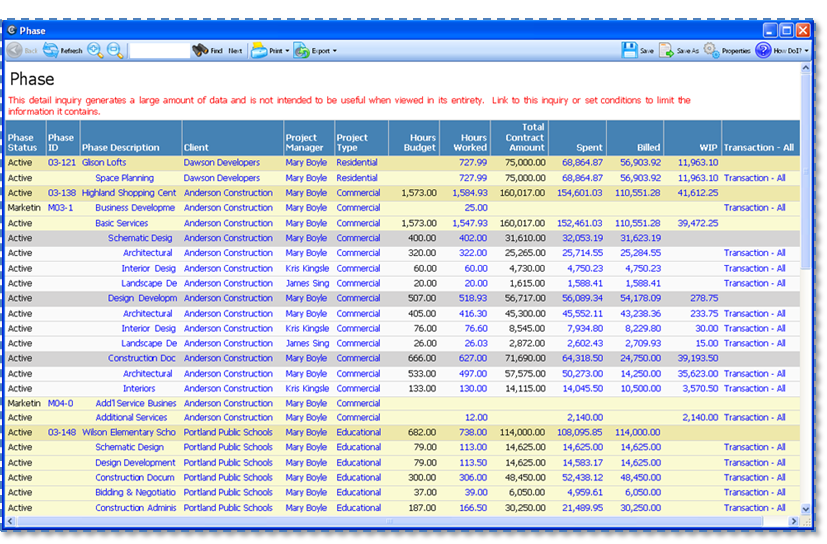The height and width of the screenshot is (544, 827).
Task: Click the Refresh toolbar icon
Action: click(x=50, y=50)
